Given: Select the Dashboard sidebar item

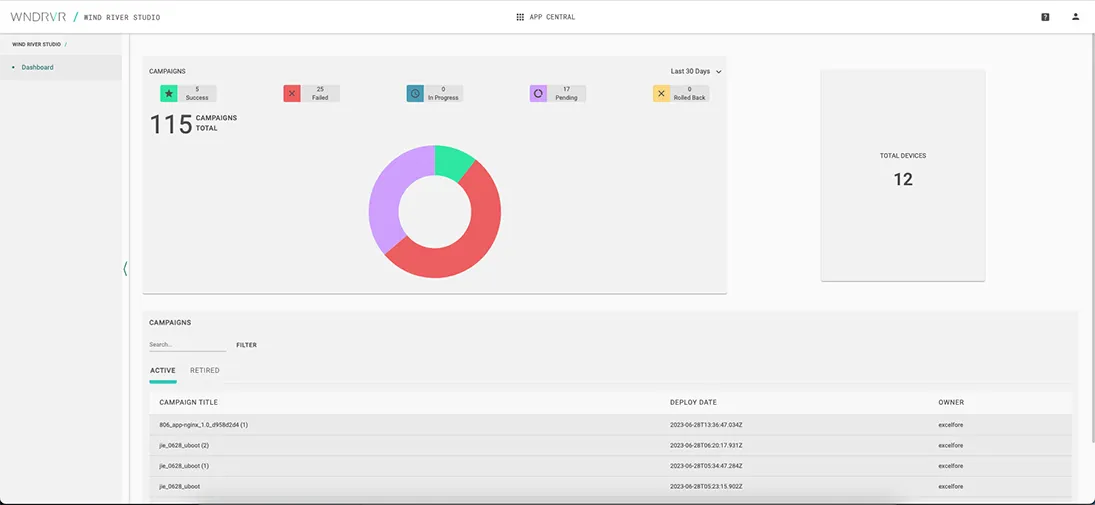Looking at the screenshot, I should click(x=61, y=68).
